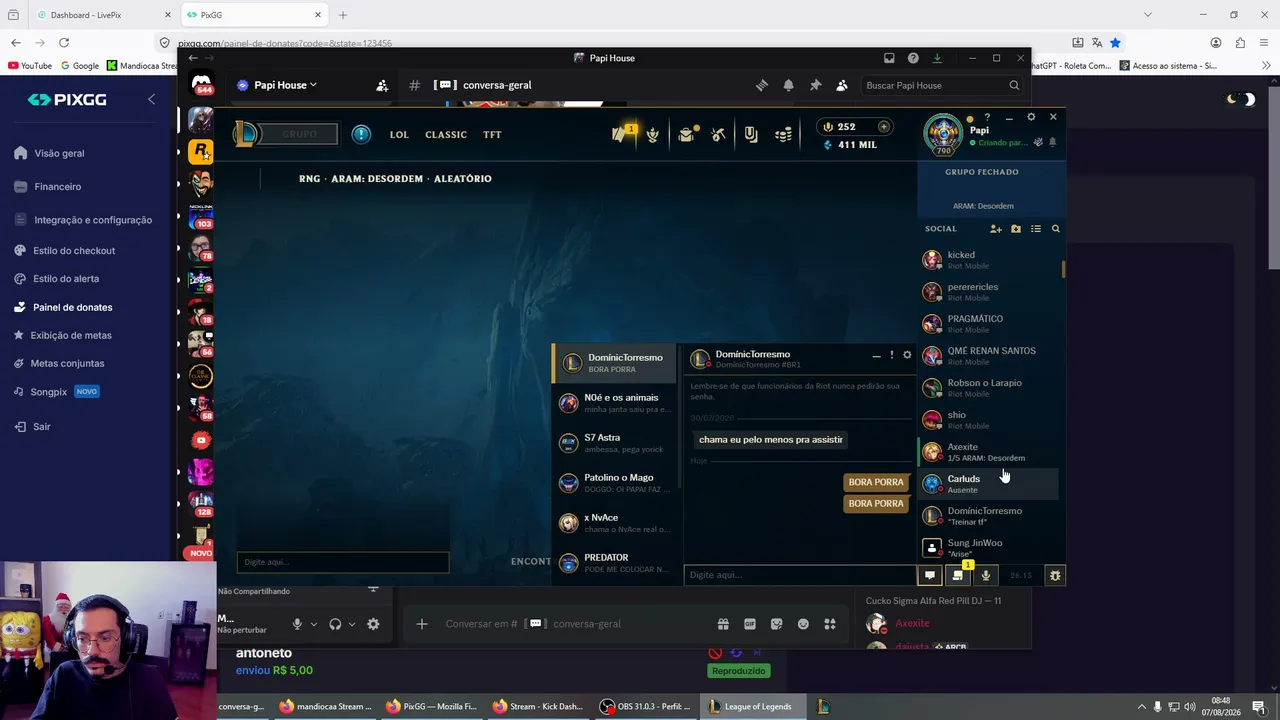Minimize the DomínicTorresmo chat window
The width and height of the screenshot is (1280, 720).
tap(876, 355)
